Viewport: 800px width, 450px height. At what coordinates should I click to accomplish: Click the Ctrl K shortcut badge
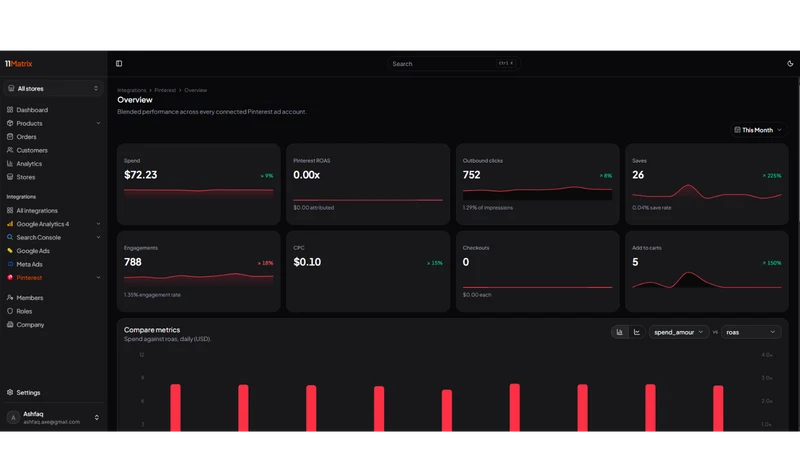tap(506, 63)
